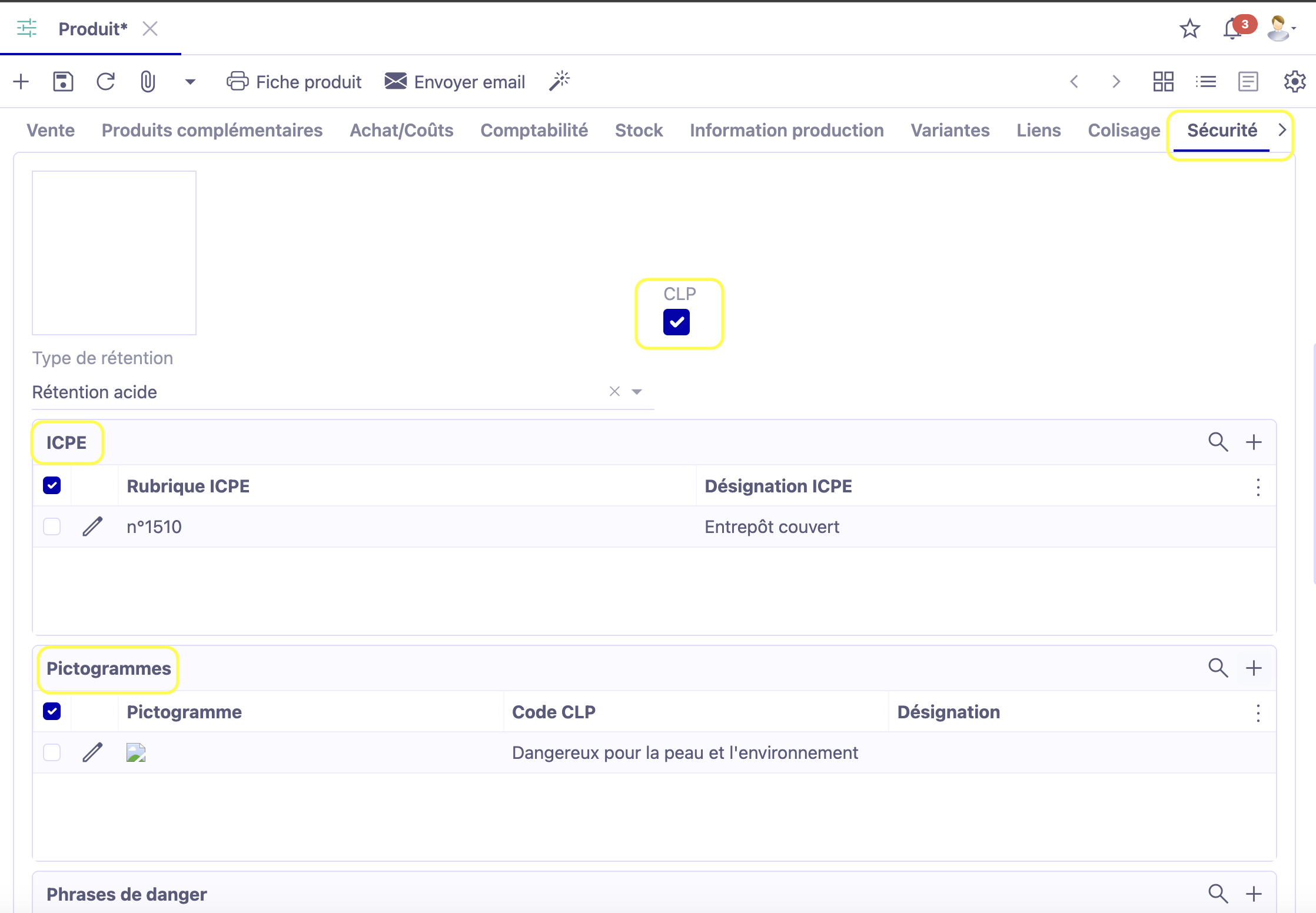Uncheck the CLP checkbox

click(x=677, y=322)
